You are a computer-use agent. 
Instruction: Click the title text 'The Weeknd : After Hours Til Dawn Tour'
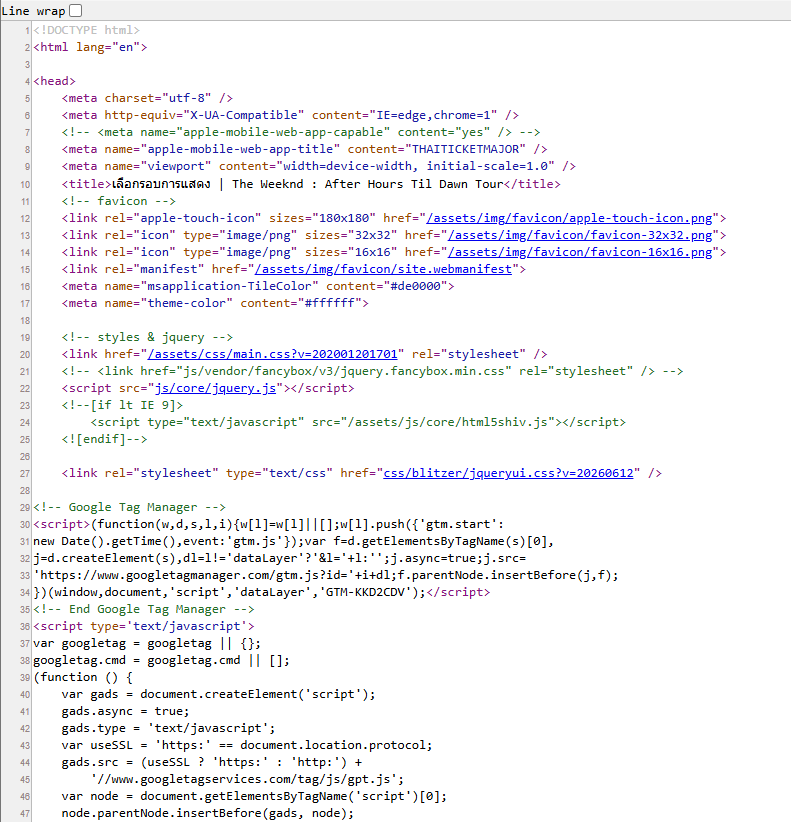[367, 184]
